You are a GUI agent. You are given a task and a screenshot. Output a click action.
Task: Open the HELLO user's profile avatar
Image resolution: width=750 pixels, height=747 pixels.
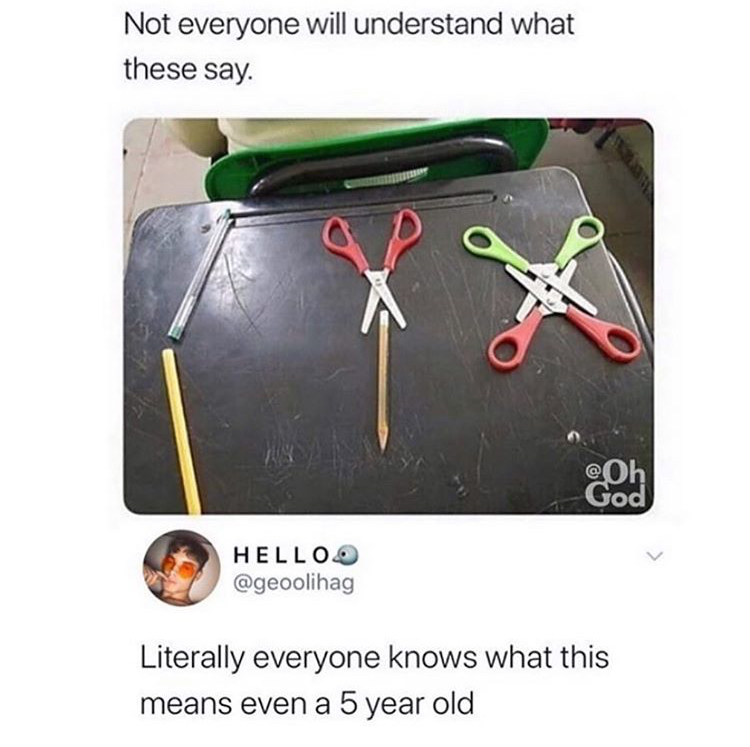point(182,568)
